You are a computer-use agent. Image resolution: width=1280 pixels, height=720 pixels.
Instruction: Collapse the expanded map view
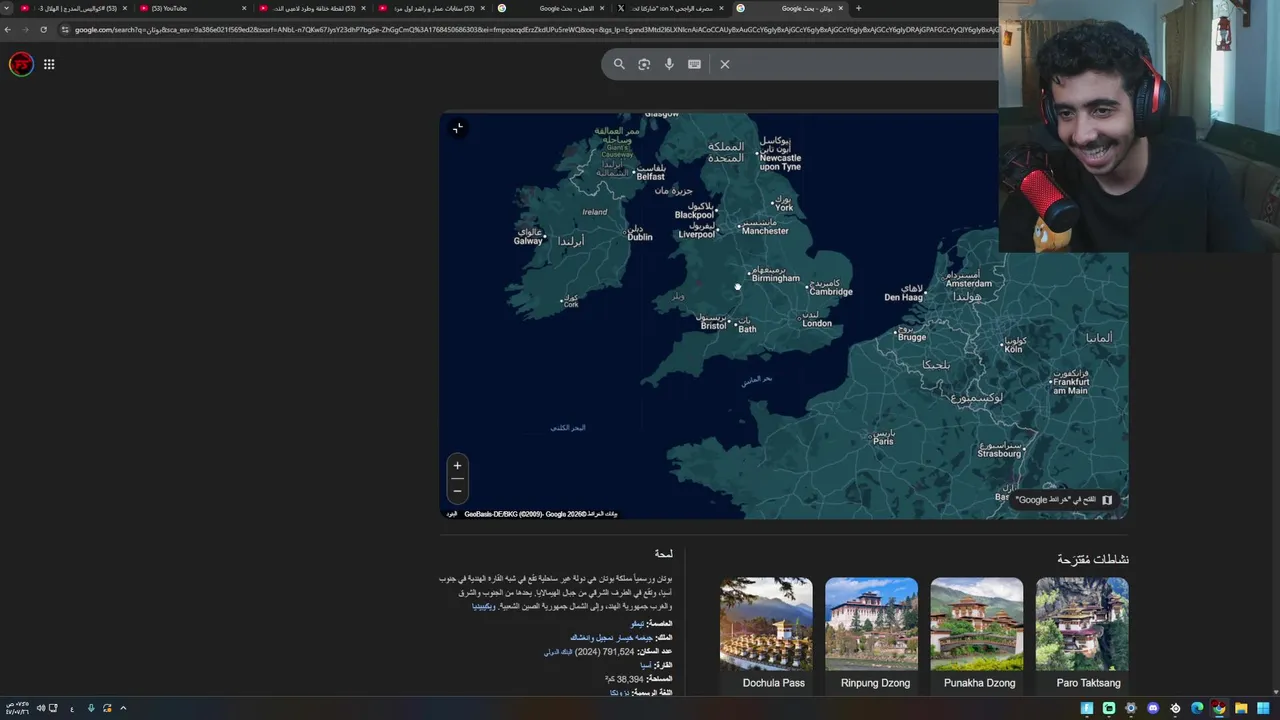point(458,128)
